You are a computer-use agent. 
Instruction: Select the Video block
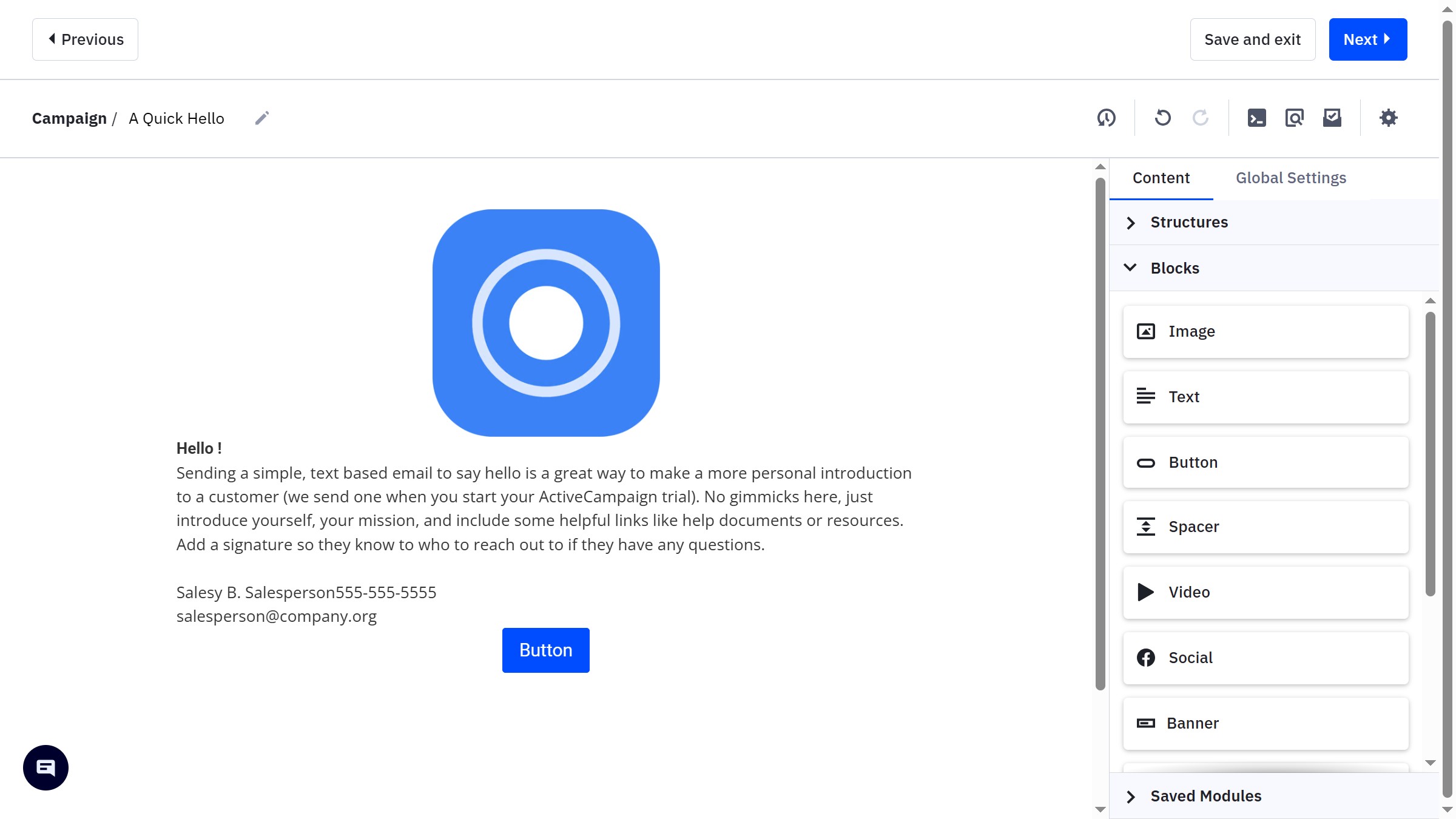click(1265, 592)
